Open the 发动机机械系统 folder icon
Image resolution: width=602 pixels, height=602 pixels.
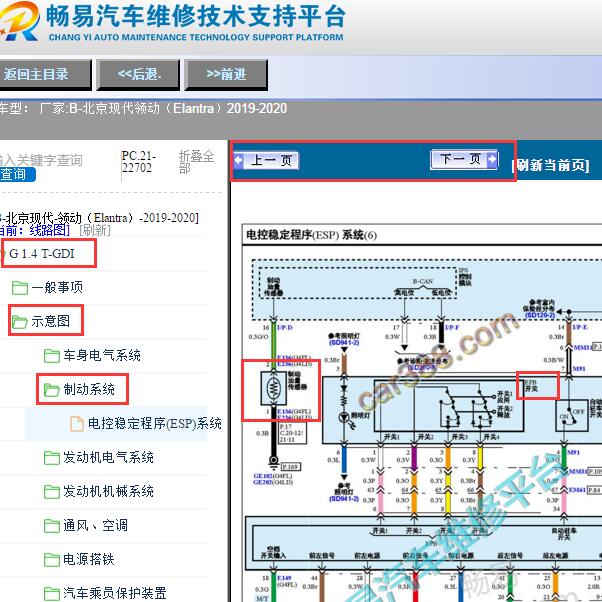[51, 492]
